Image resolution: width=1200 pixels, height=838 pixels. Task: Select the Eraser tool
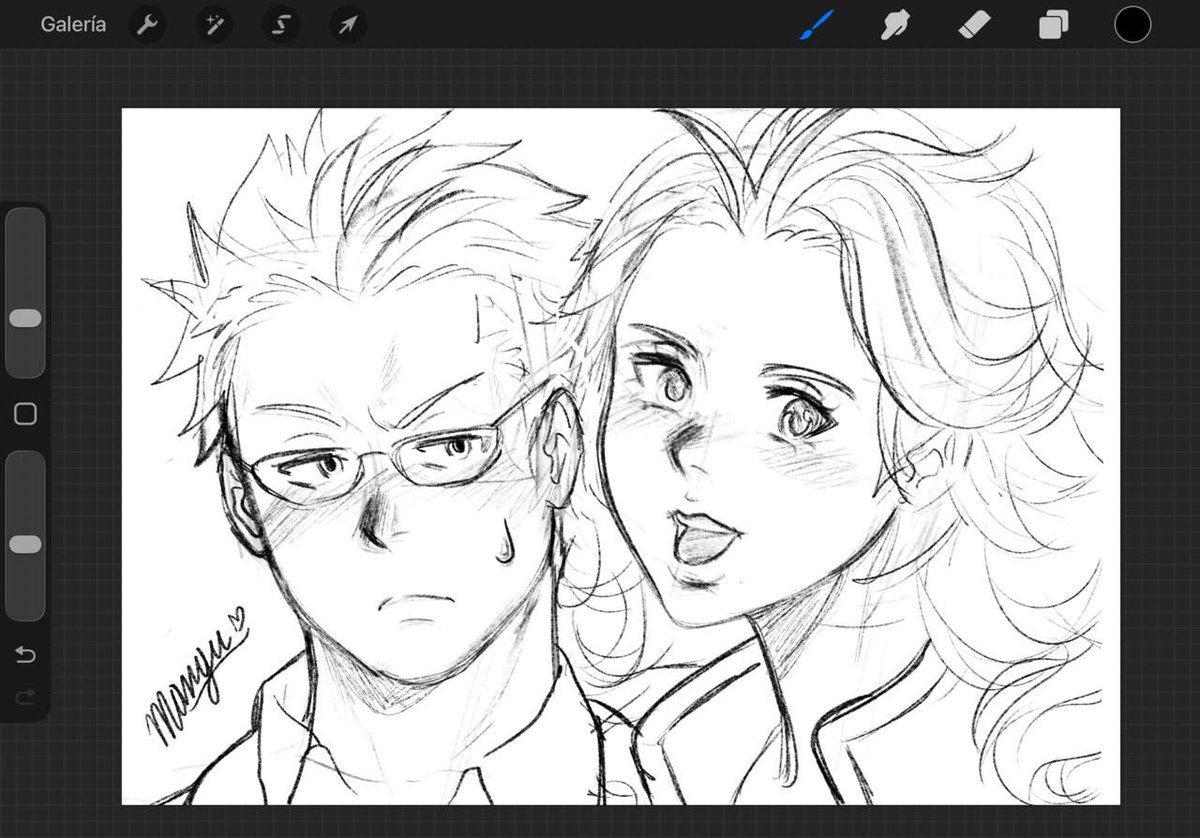pos(974,25)
